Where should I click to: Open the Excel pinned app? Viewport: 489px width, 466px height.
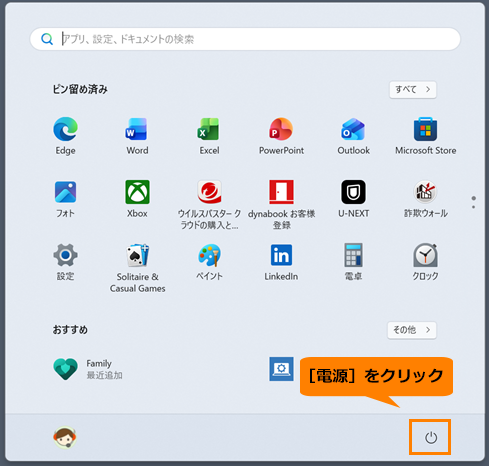click(x=209, y=136)
